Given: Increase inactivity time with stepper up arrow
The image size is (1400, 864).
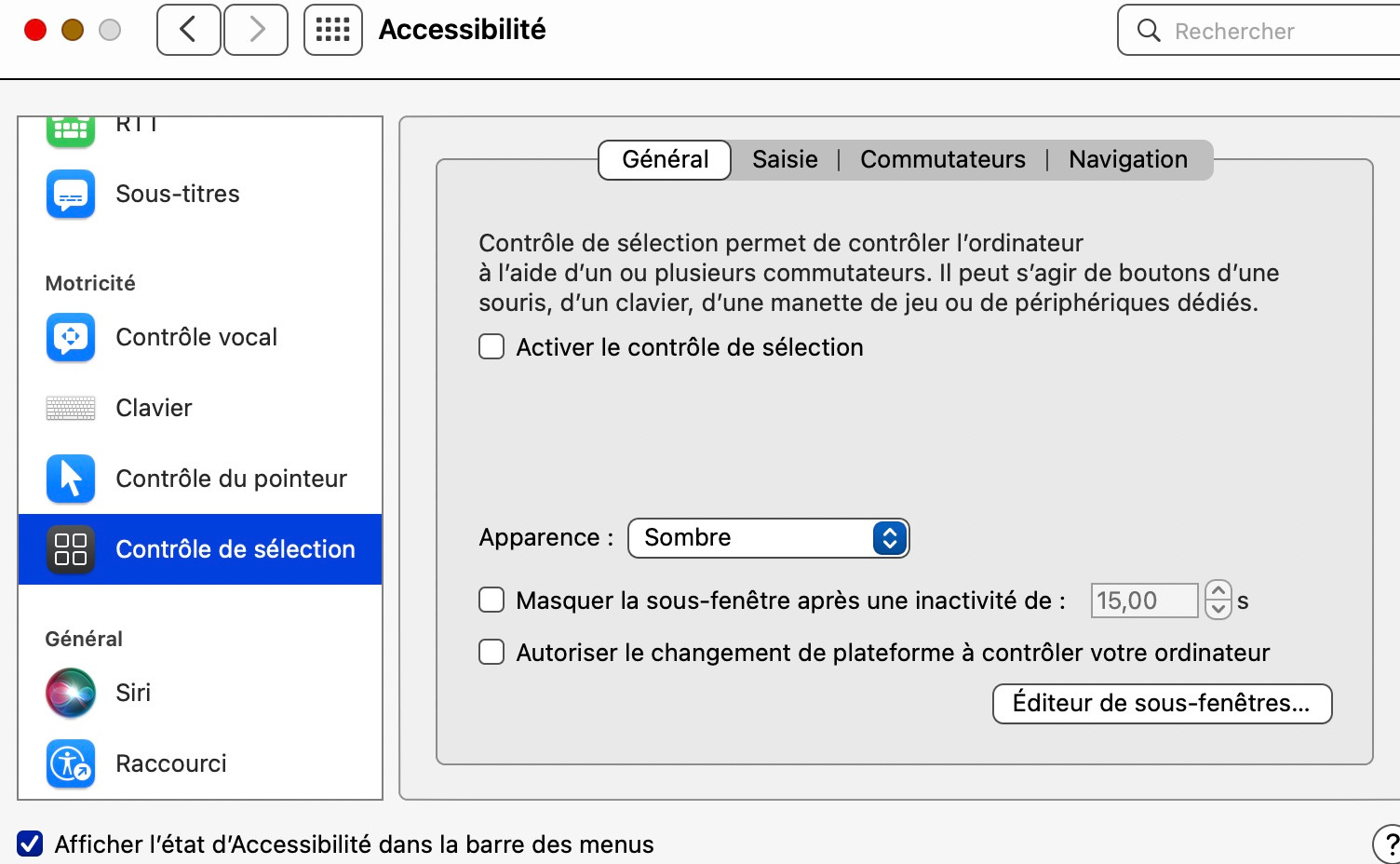Looking at the screenshot, I should pos(1218,591).
